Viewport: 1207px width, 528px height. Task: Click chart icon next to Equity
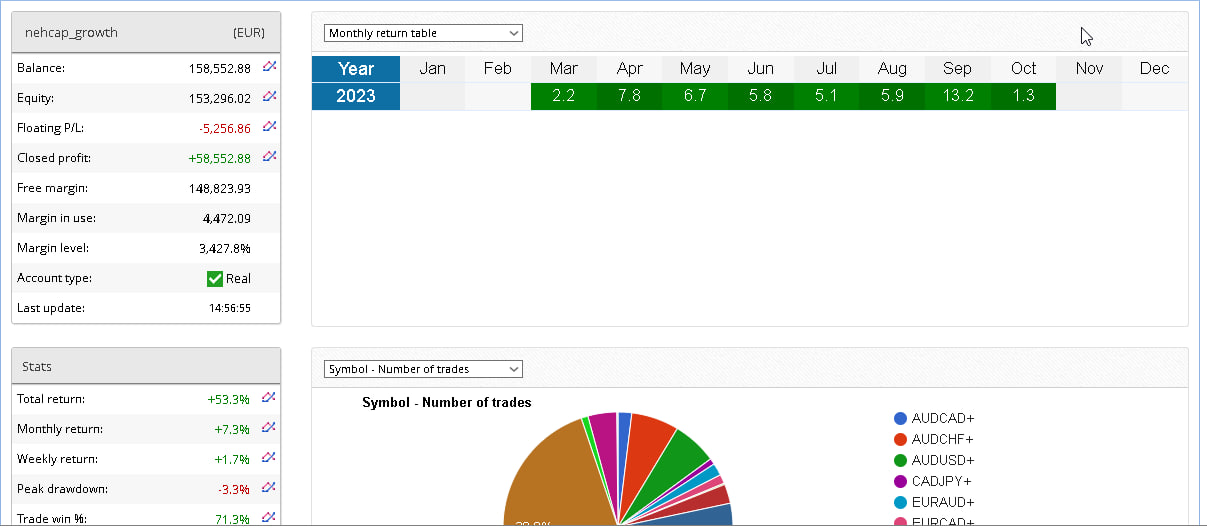tap(269, 97)
